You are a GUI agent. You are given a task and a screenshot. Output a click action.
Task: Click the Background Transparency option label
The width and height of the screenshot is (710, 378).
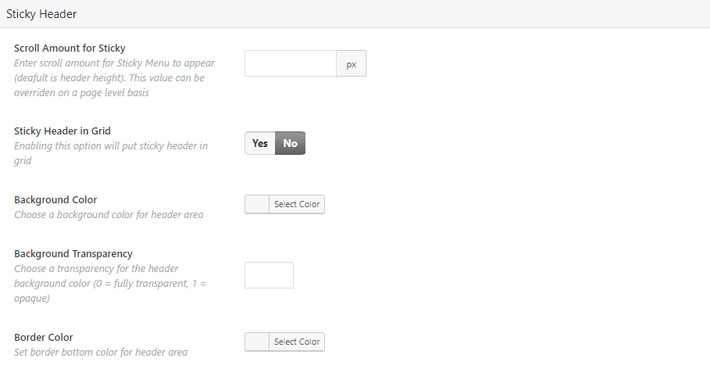pos(73,254)
